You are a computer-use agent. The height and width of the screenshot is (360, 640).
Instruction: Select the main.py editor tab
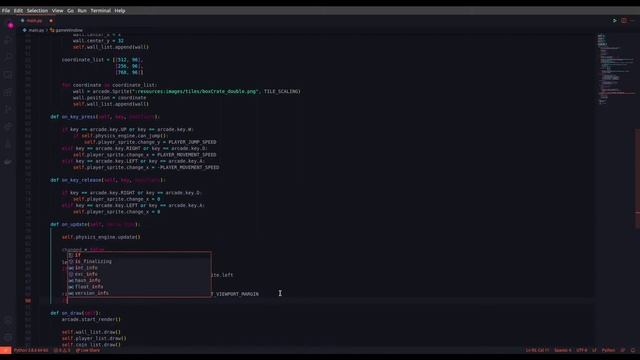(35, 21)
